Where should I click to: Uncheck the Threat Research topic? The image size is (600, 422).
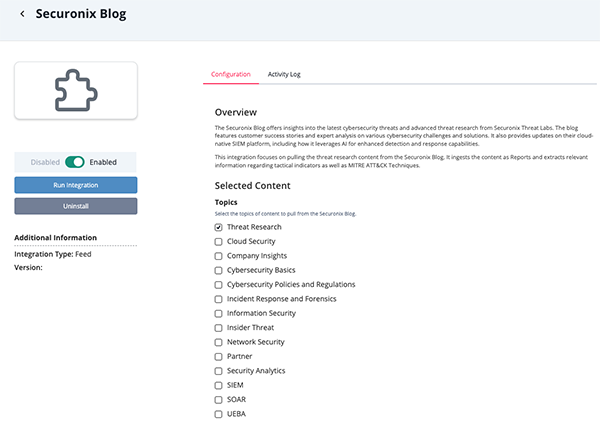(219, 227)
